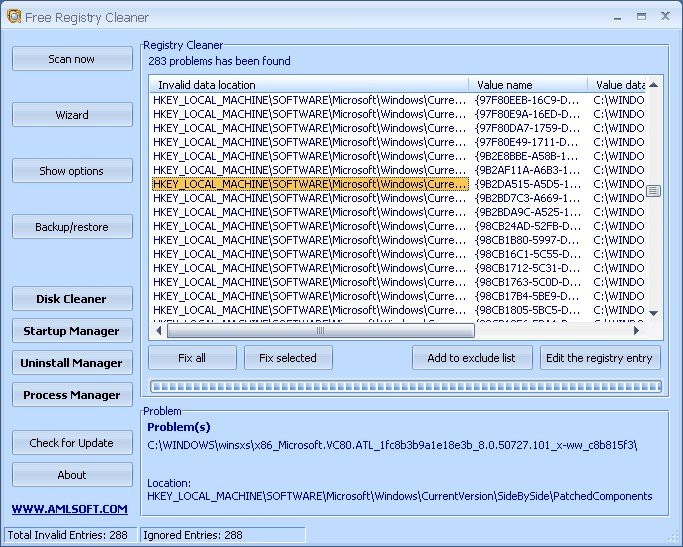The image size is (683, 547).
Task: Sort by Invalid data location column
Action: click(309, 84)
